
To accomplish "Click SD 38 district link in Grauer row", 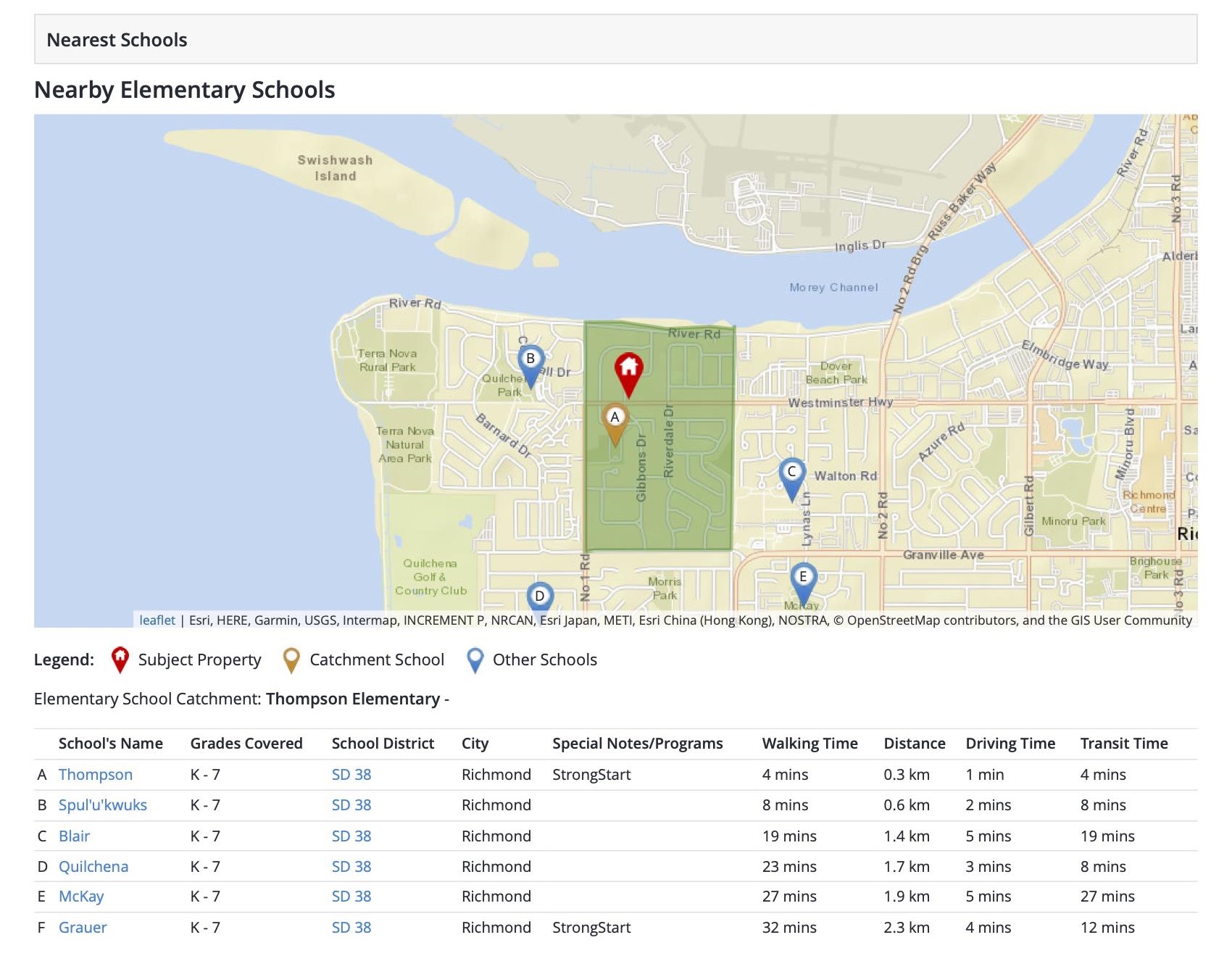I will tap(351, 928).
